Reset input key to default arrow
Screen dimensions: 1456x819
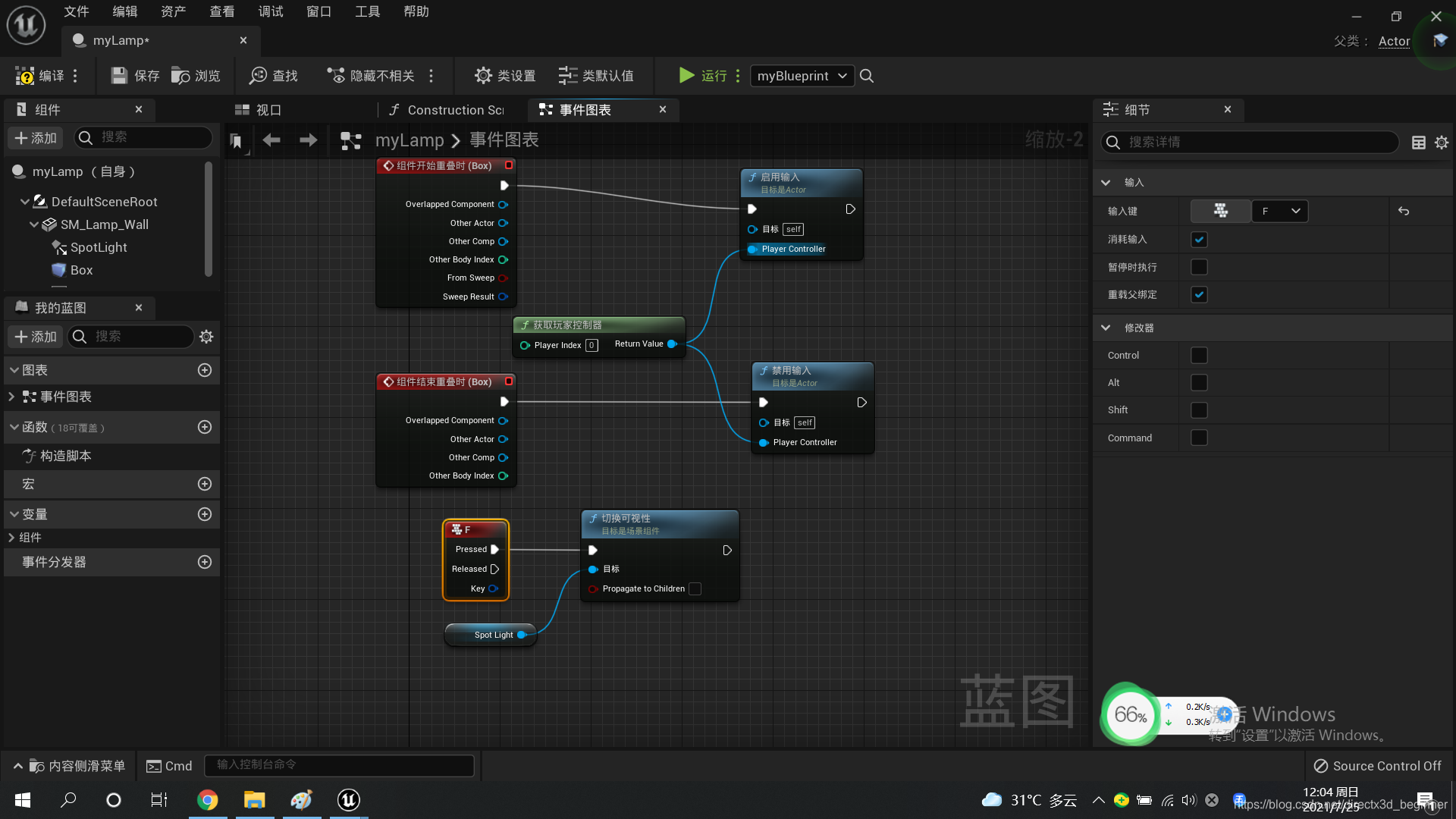(1404, 212)
